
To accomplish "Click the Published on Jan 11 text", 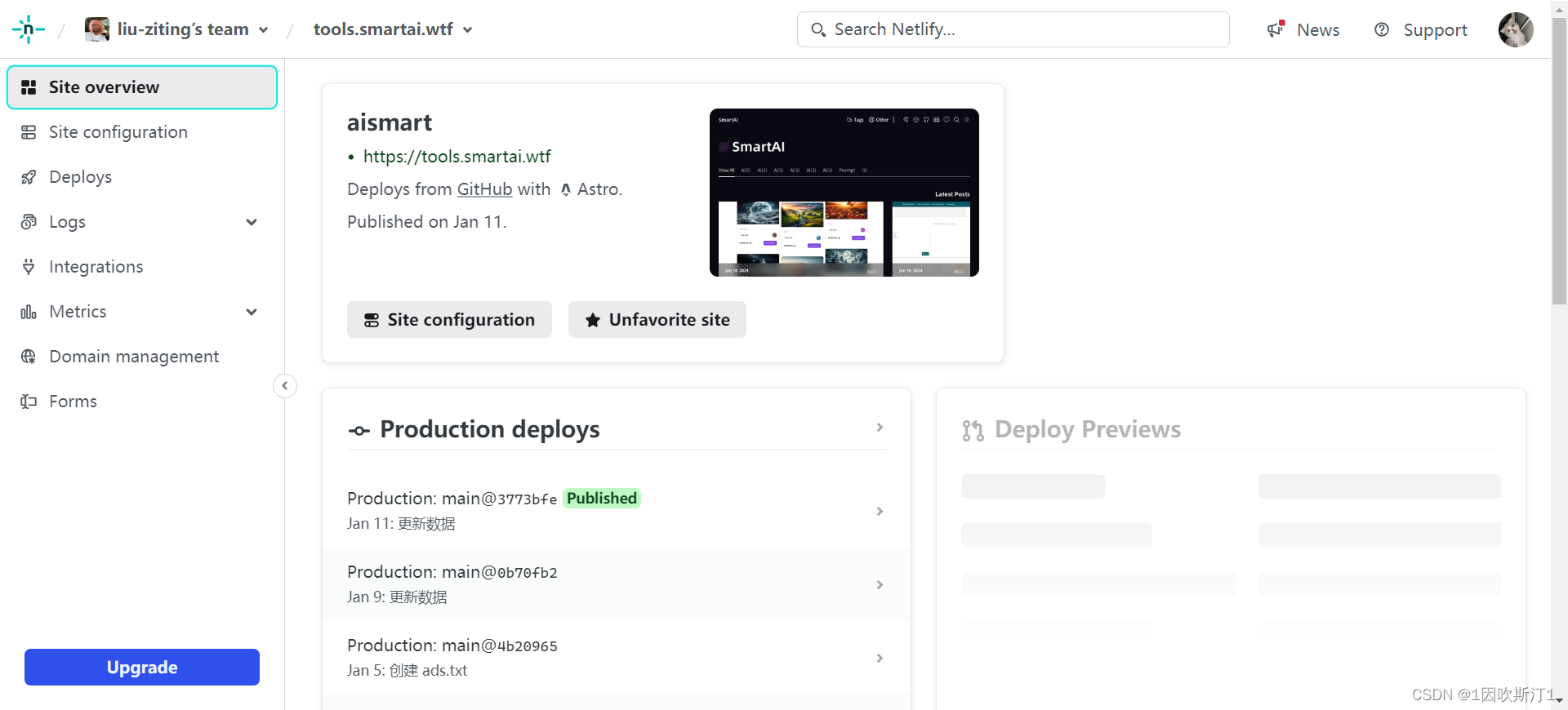I will coord(427,222).
